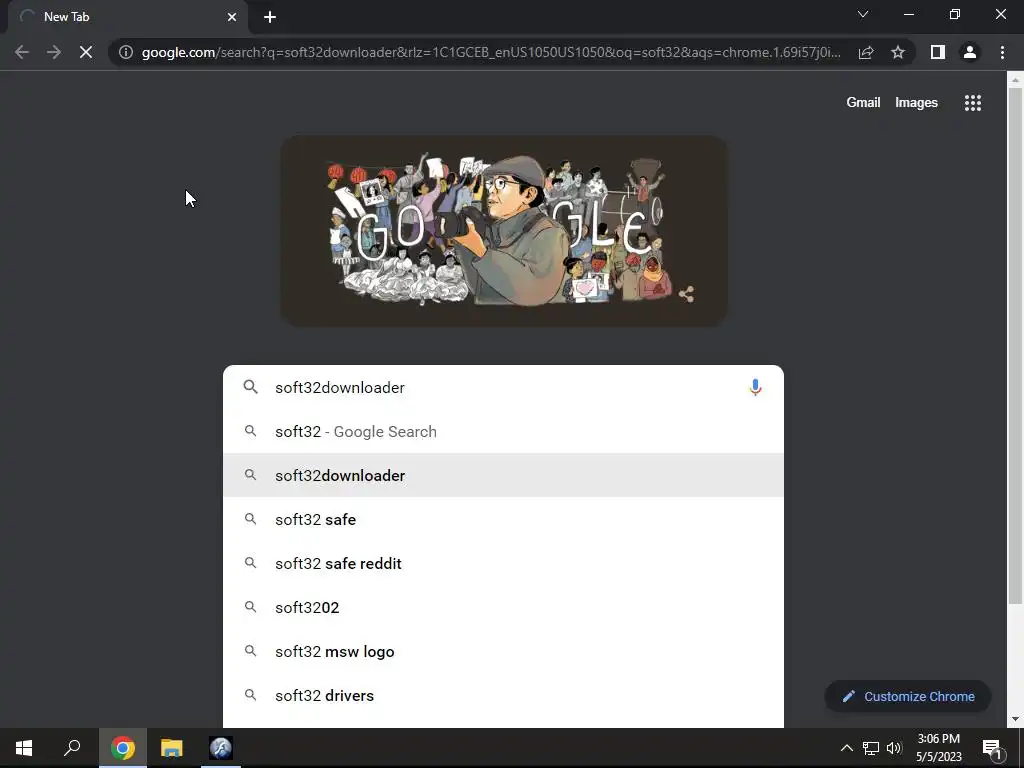Screen dimensions: 1024x768
Task: Open network status tray icon
Action: [x=871, y=748]
